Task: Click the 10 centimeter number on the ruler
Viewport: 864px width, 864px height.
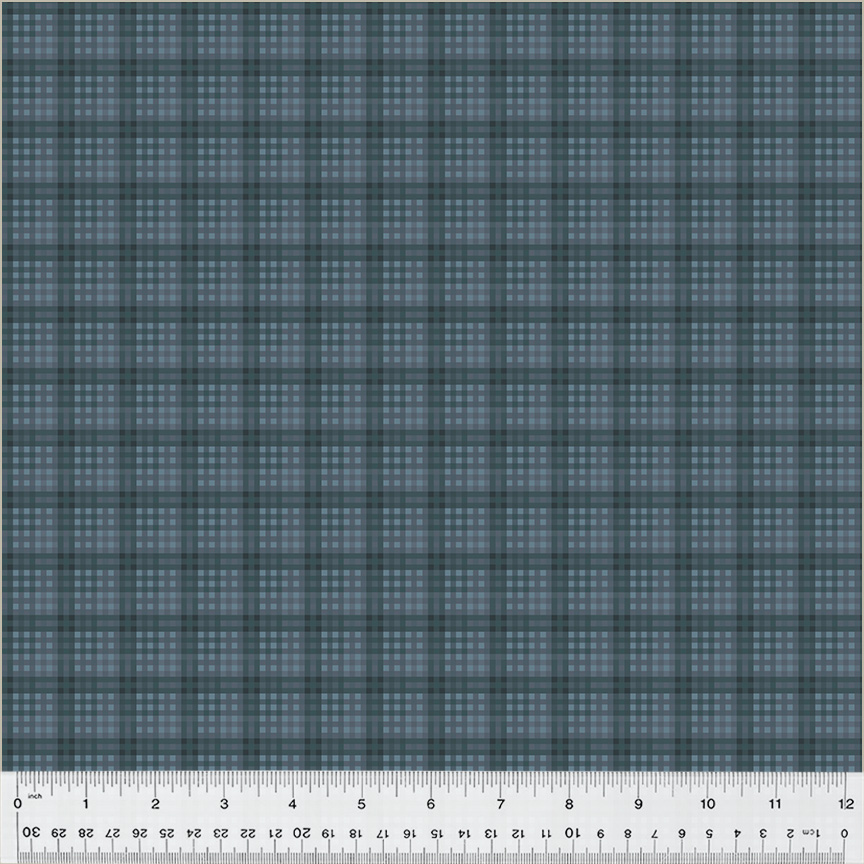Action: click(574, 833)
